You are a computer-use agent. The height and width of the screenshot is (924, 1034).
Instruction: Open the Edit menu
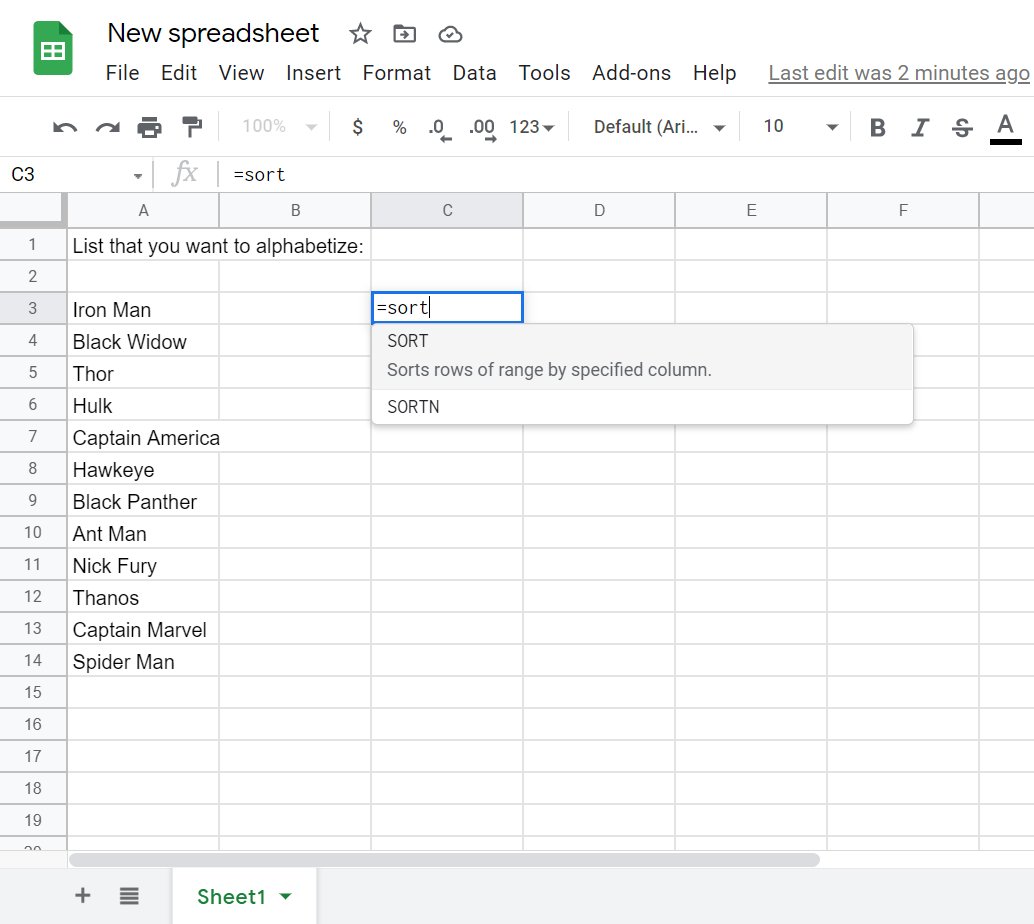click(179, 73)
